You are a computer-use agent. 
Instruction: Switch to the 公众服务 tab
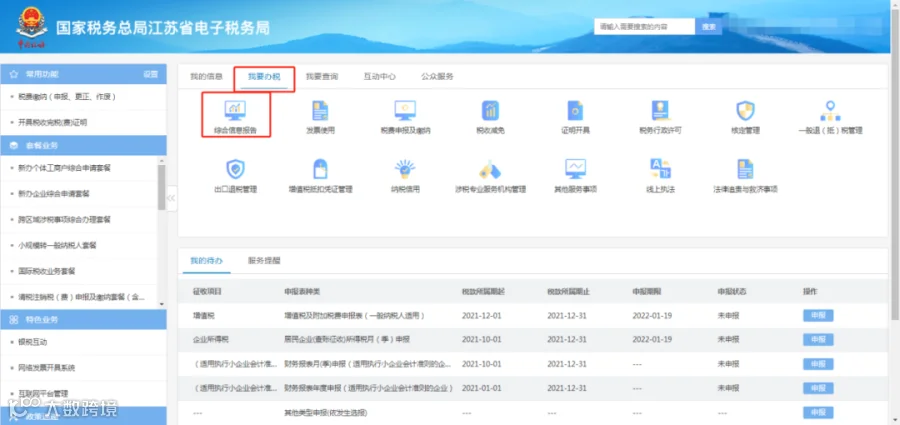[437, 77]
